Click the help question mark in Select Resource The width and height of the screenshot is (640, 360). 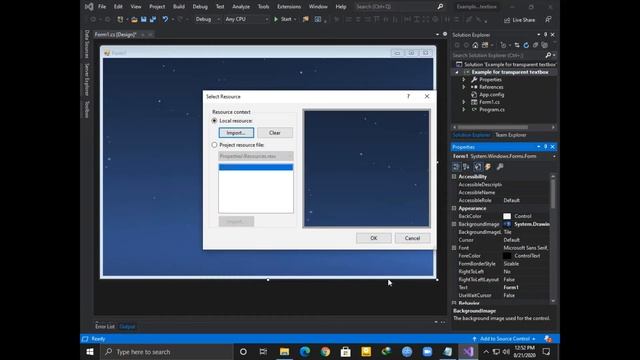click(x=408, y=96)
